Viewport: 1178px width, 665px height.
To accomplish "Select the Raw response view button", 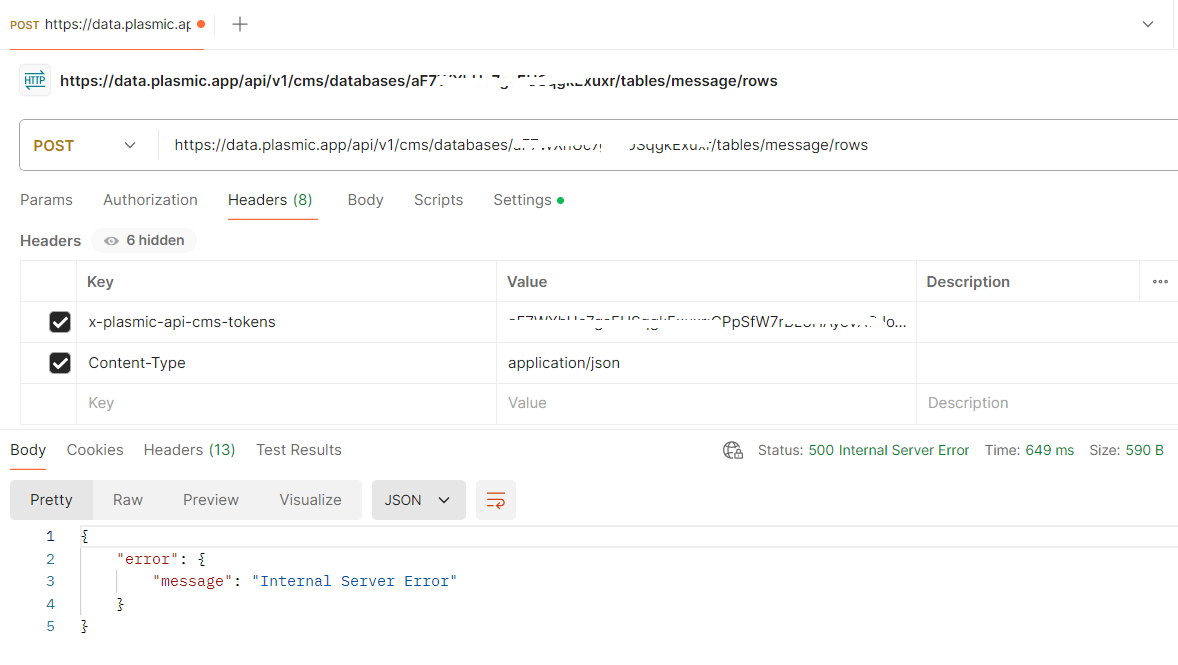I will [x=127, y=500].
